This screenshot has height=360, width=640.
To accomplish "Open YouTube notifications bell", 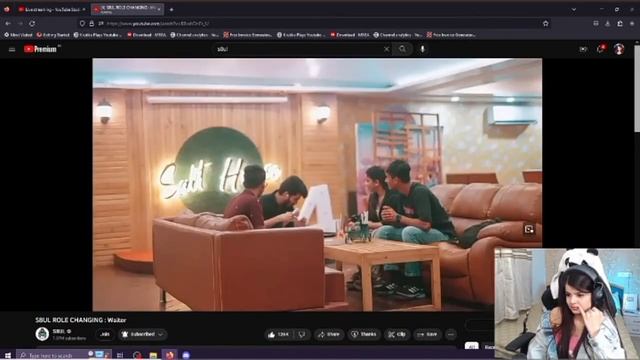I will 601,49.
